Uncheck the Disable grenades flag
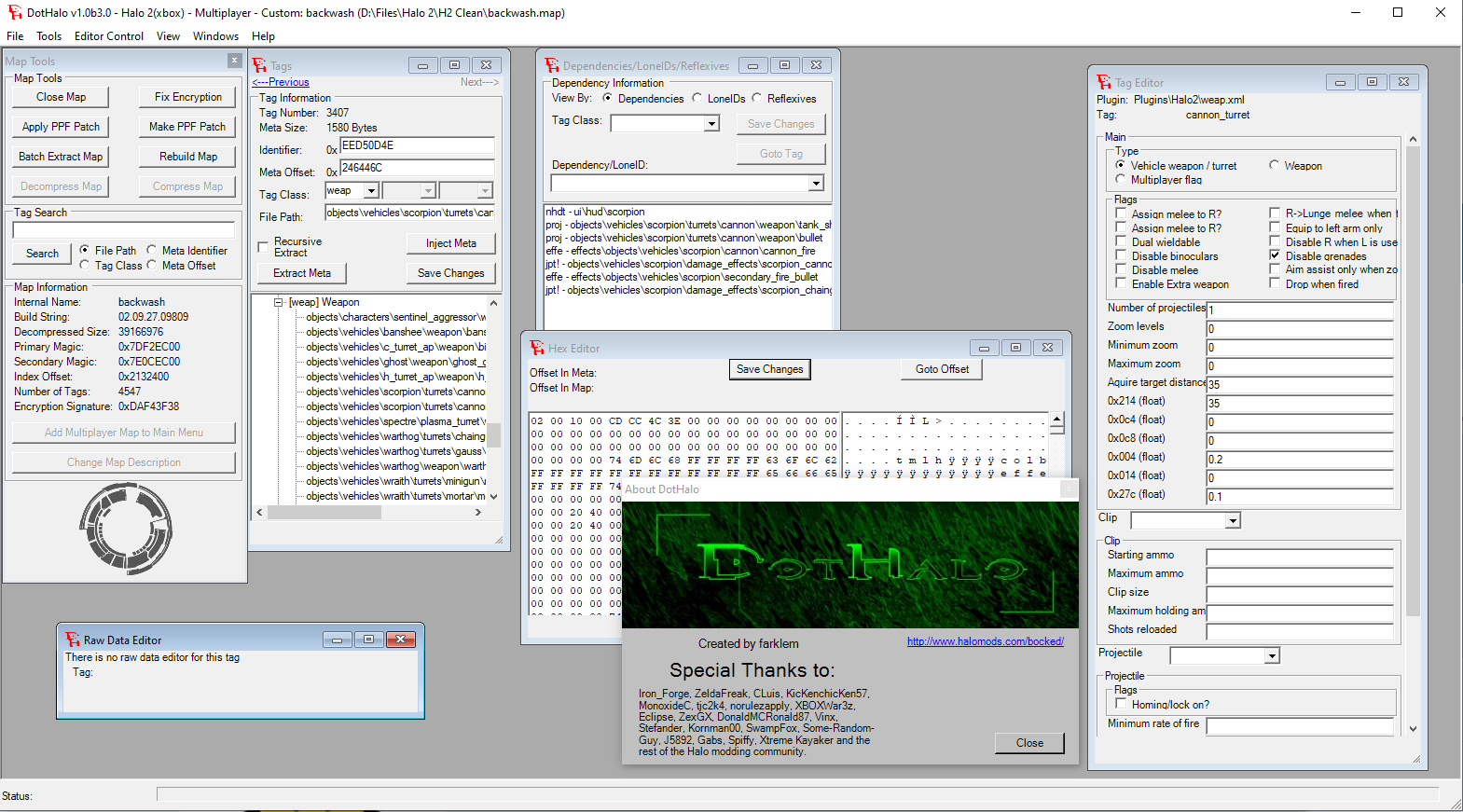Viewport: 1463px width, 812px height. pyautogui.click(x=1275, y=255)
